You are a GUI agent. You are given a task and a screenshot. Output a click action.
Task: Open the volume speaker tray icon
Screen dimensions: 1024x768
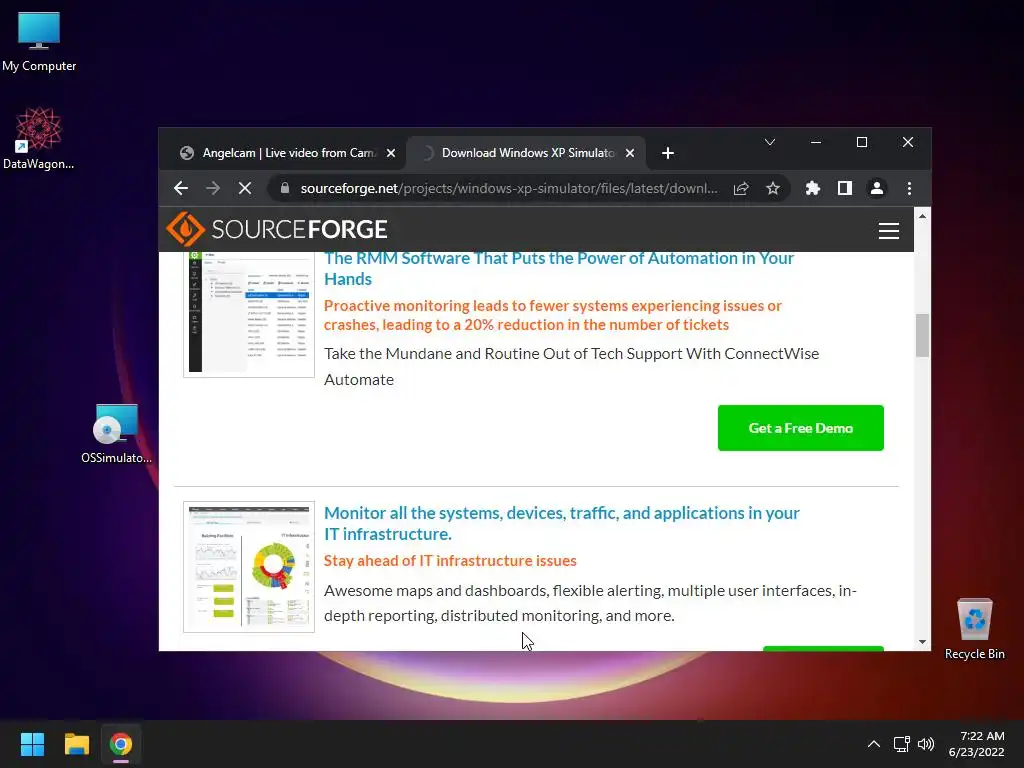pyautogui.click(x=926, y=744)
